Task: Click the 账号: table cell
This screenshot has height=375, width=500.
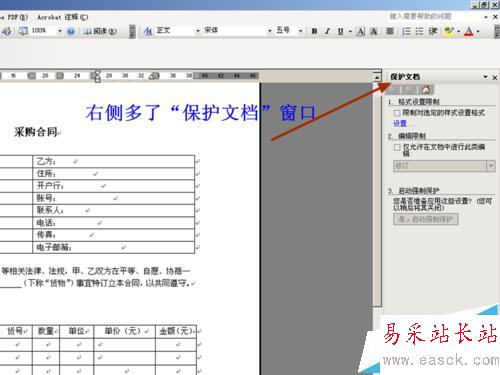Action: 113,198
